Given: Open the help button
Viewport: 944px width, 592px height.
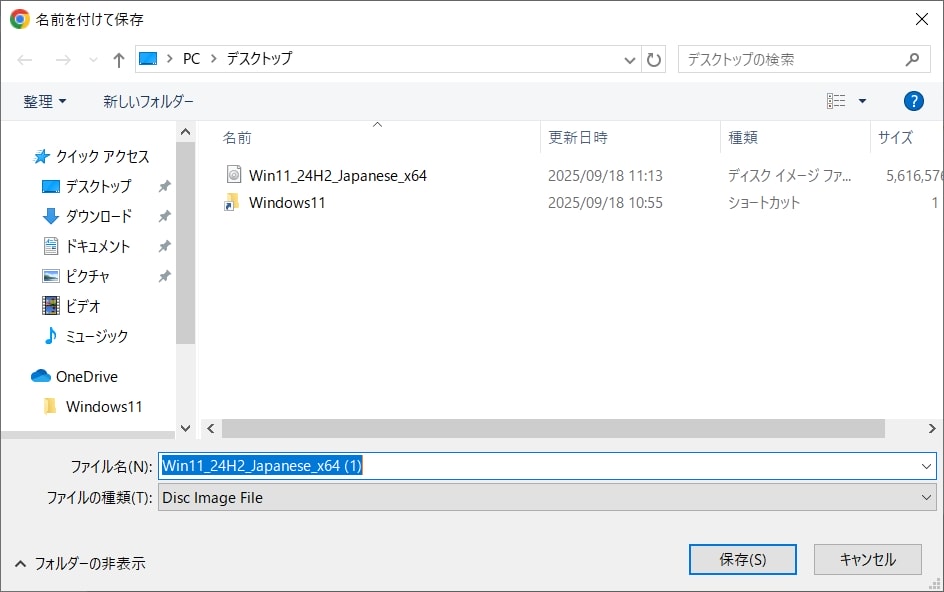Looking at the screenshot, I should 913,101.
